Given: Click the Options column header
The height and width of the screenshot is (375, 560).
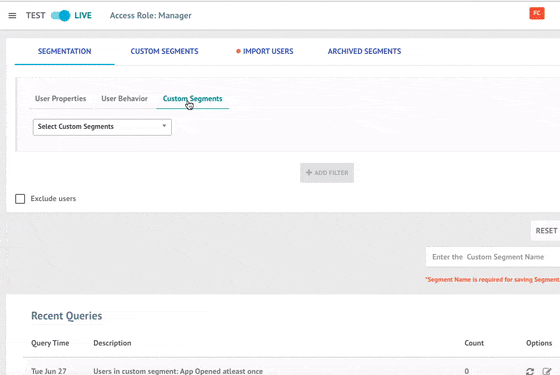Looking at the screenshot, I should pyautogui.click(x=539, y=343).
